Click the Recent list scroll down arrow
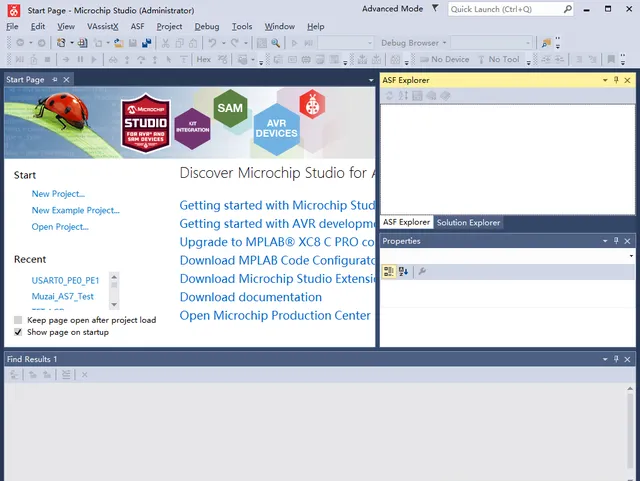This screenshot has width=640, height=481. [x=114, y=305]
